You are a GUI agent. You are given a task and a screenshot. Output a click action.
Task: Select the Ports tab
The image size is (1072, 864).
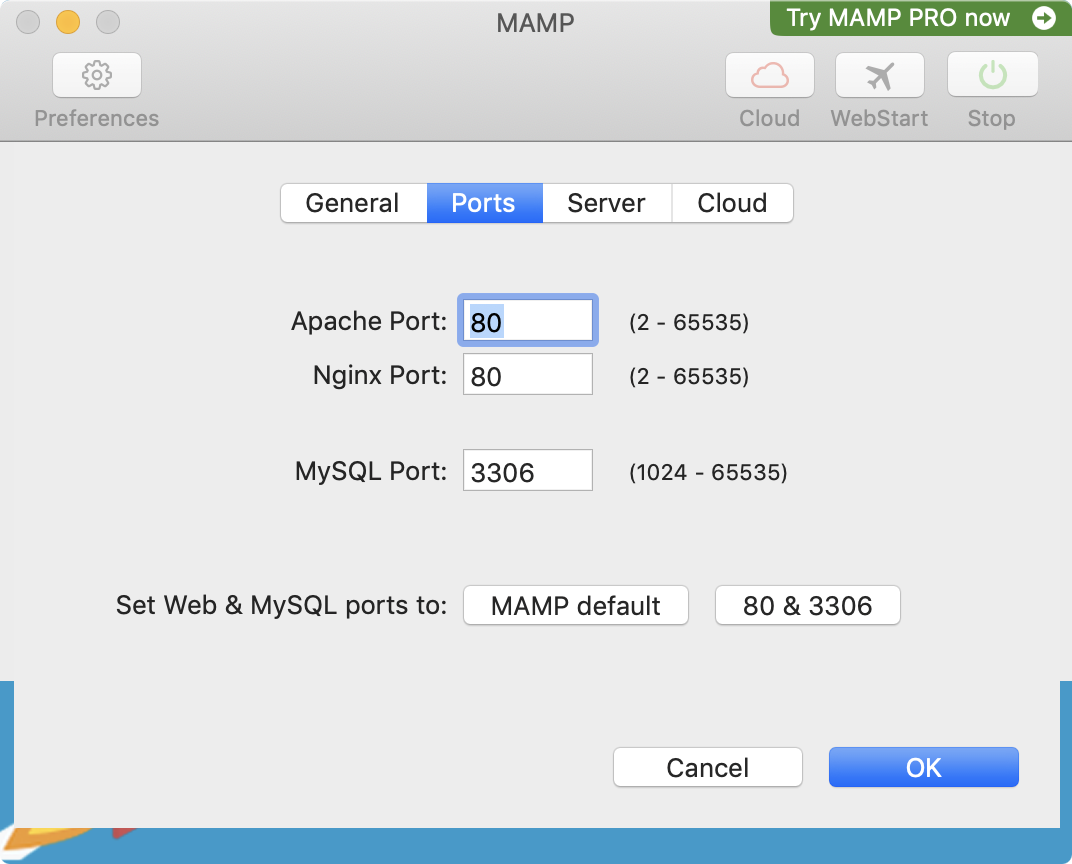pyautogui.click(x=484, y=203)
